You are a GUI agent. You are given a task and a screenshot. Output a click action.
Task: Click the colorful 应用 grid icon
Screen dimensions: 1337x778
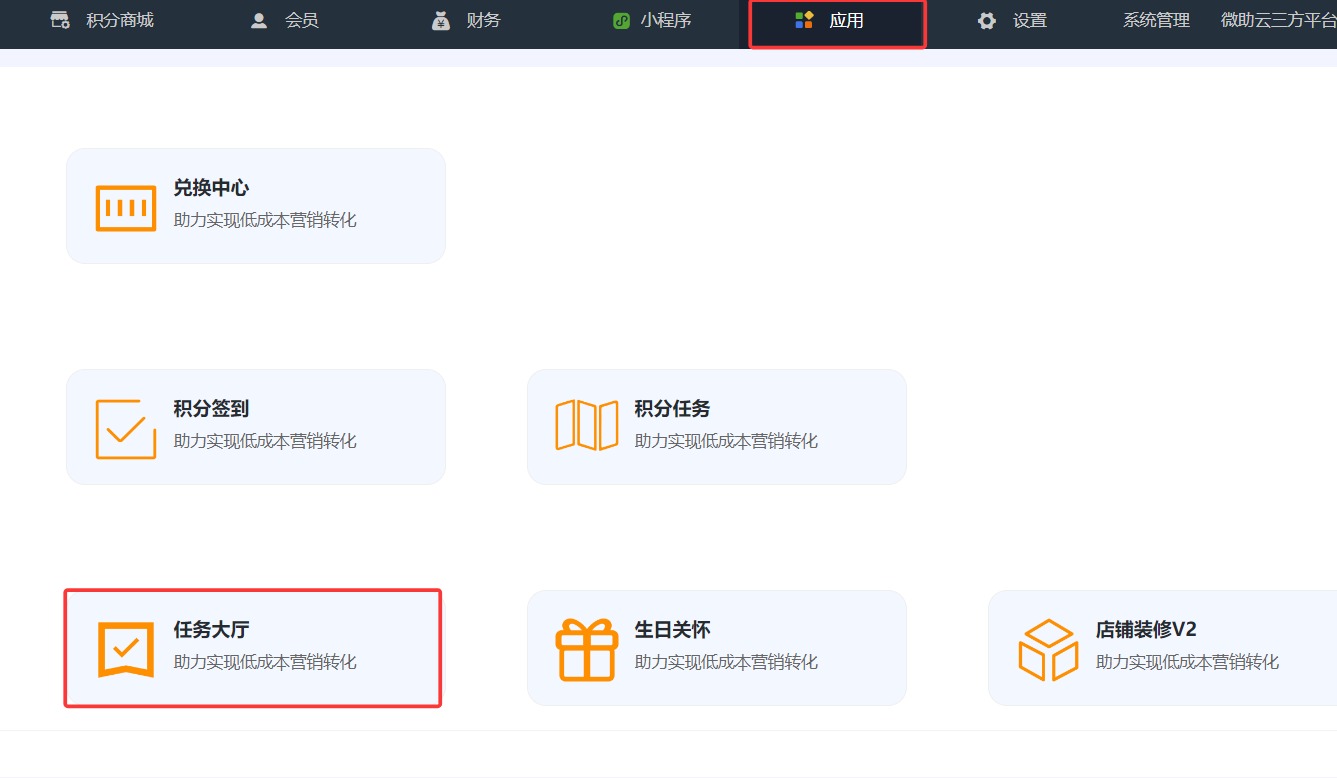804,21
